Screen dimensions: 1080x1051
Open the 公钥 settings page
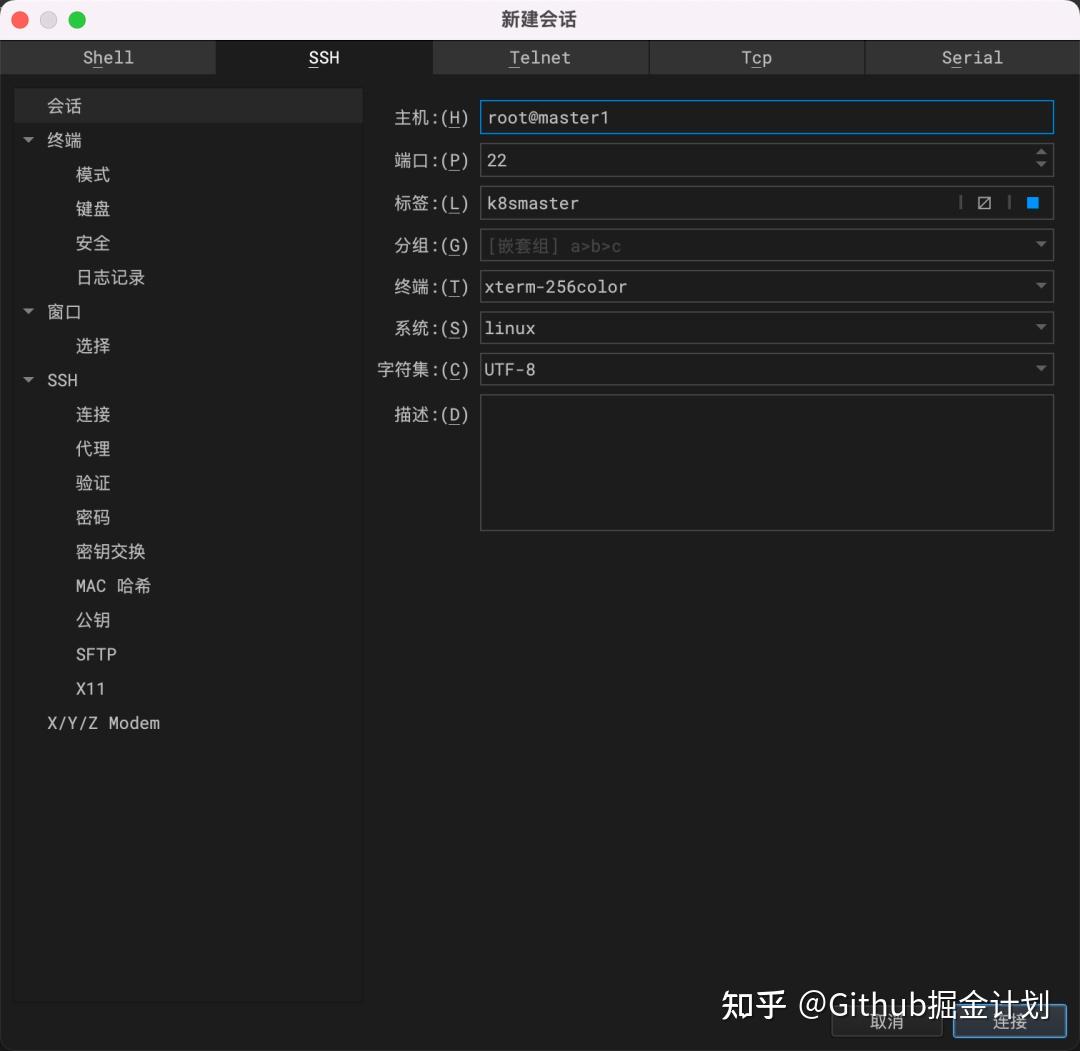point(93,621)
